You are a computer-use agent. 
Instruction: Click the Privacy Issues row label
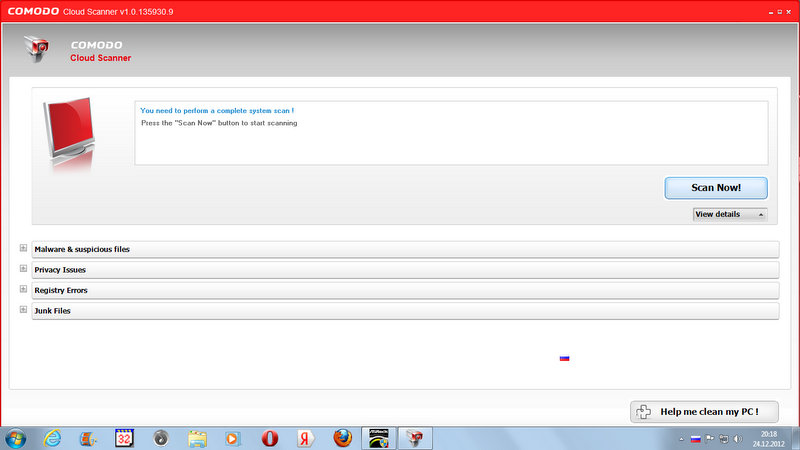[x=60, y=270]
